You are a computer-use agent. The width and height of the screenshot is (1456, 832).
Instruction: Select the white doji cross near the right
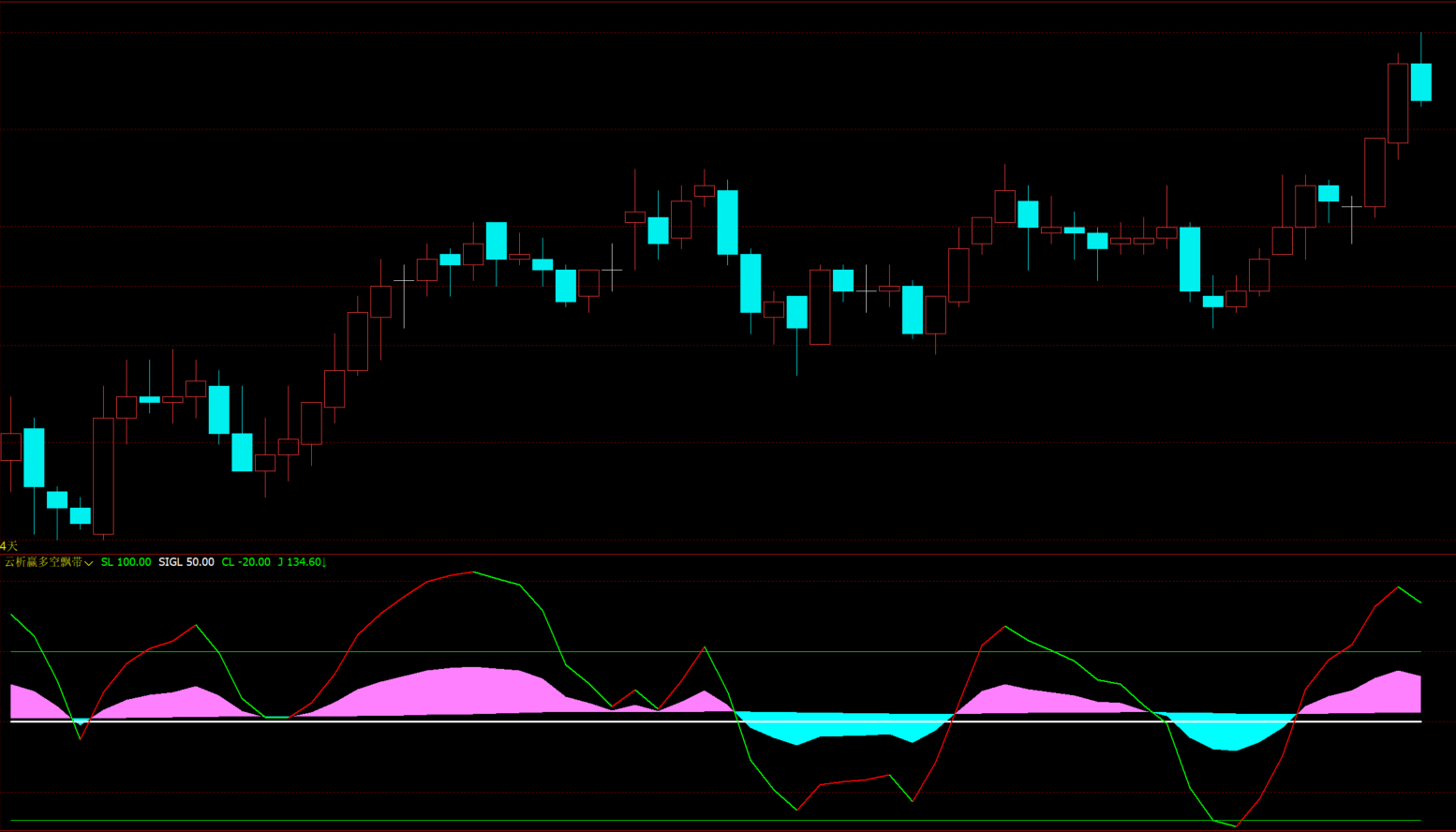tap(1351, 206)
